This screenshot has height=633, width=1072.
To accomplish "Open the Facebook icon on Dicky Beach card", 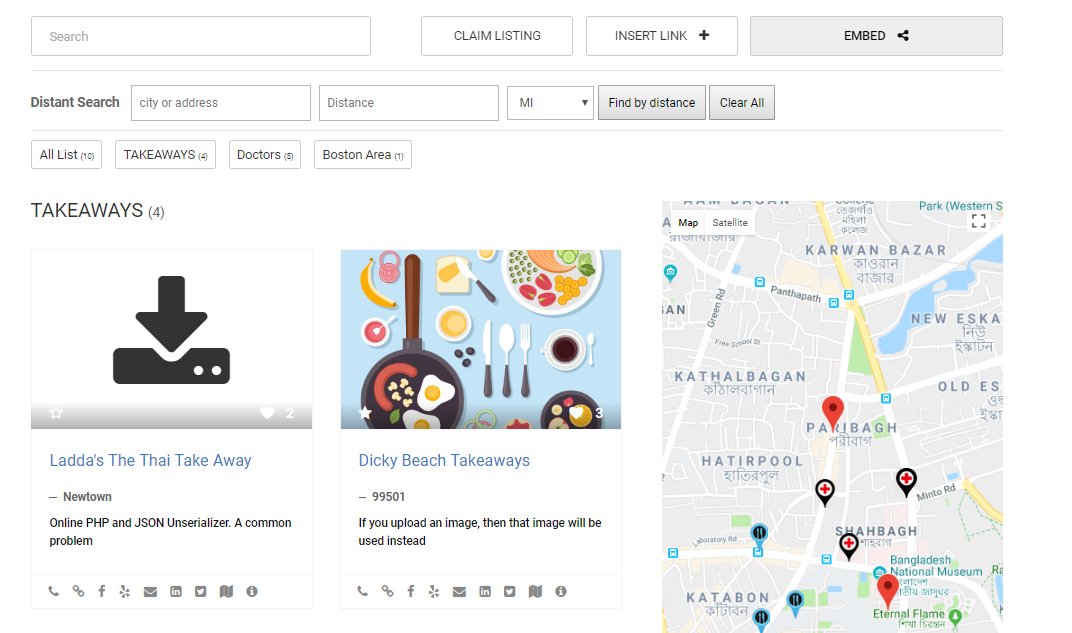I will click(x=411, y=591).
